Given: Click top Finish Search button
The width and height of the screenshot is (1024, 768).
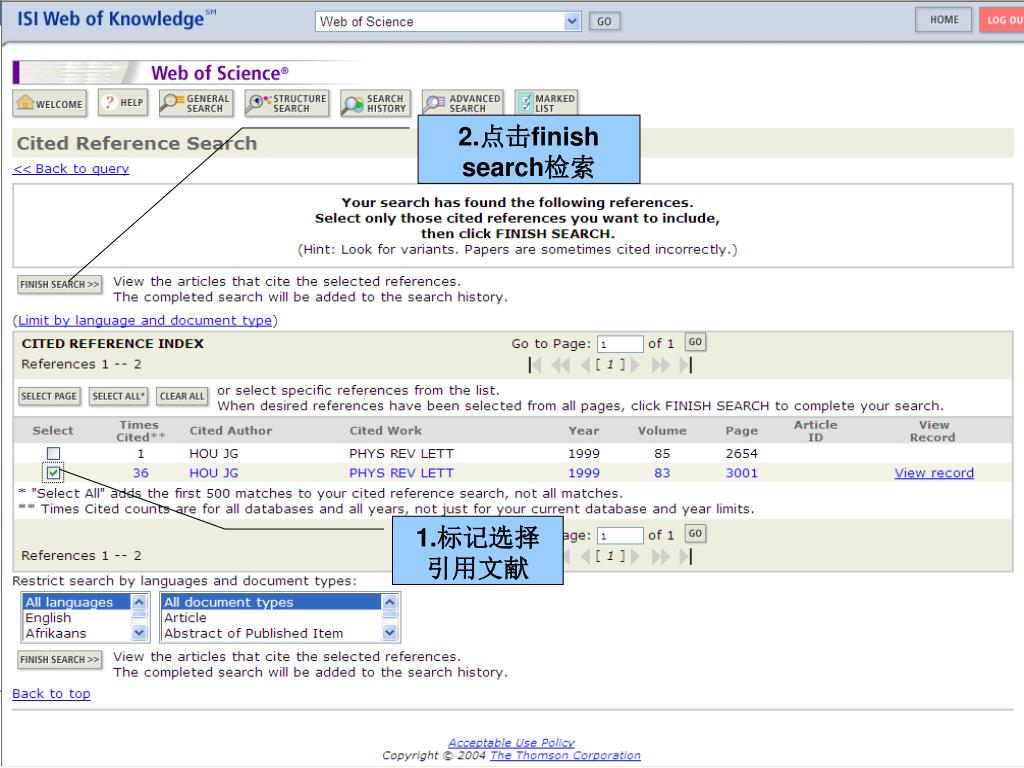Looking at the screenshot, I should (60, 285).
